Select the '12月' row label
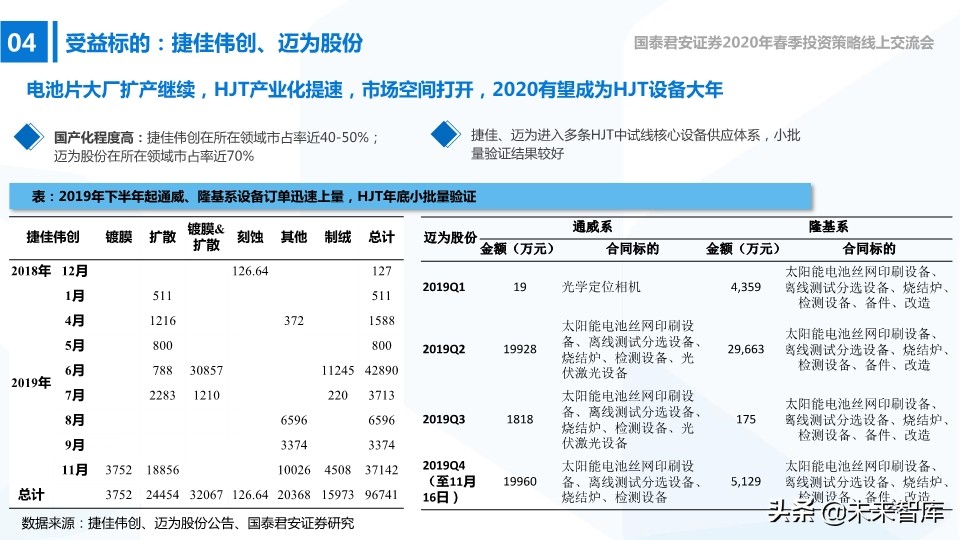The height and width of the screenshot is (540, 960). [x=75, y=271]
